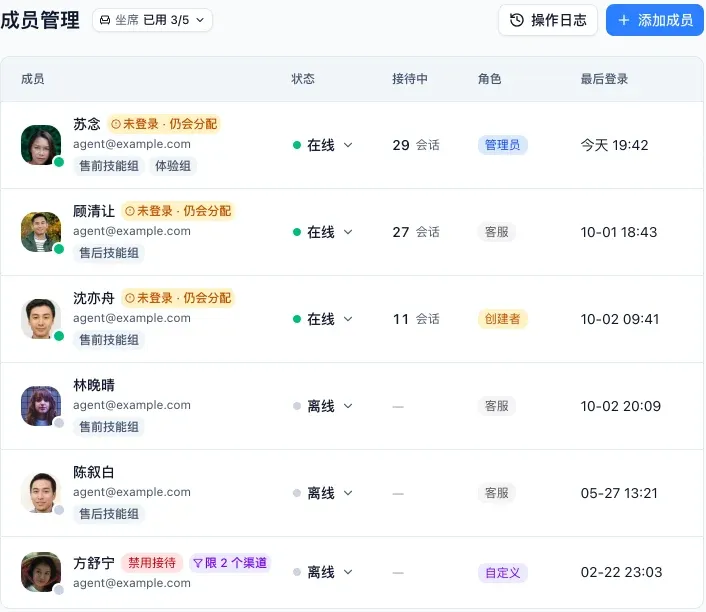The height and width of the screenshot is (612, 706).
Task: Open 陈叙白's 离线 status dropdown
Action: (x=322, y=493)
